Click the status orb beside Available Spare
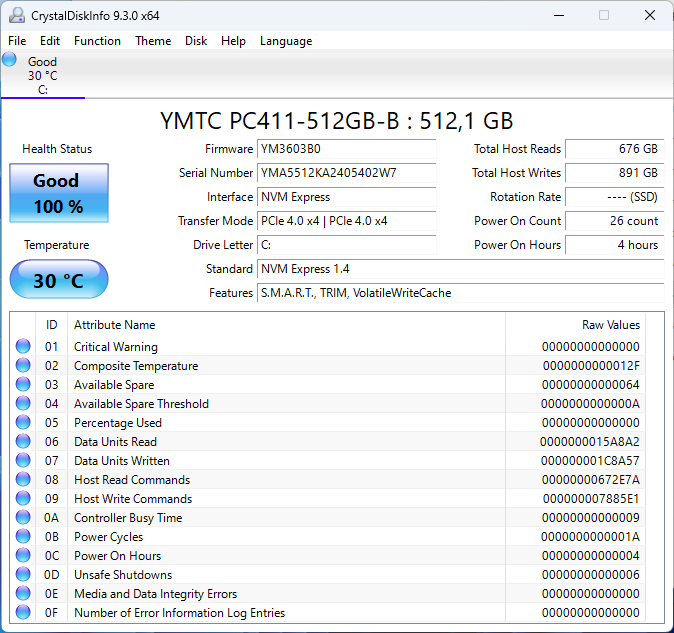This screenshot has width=674, height=633. point(23,385)
